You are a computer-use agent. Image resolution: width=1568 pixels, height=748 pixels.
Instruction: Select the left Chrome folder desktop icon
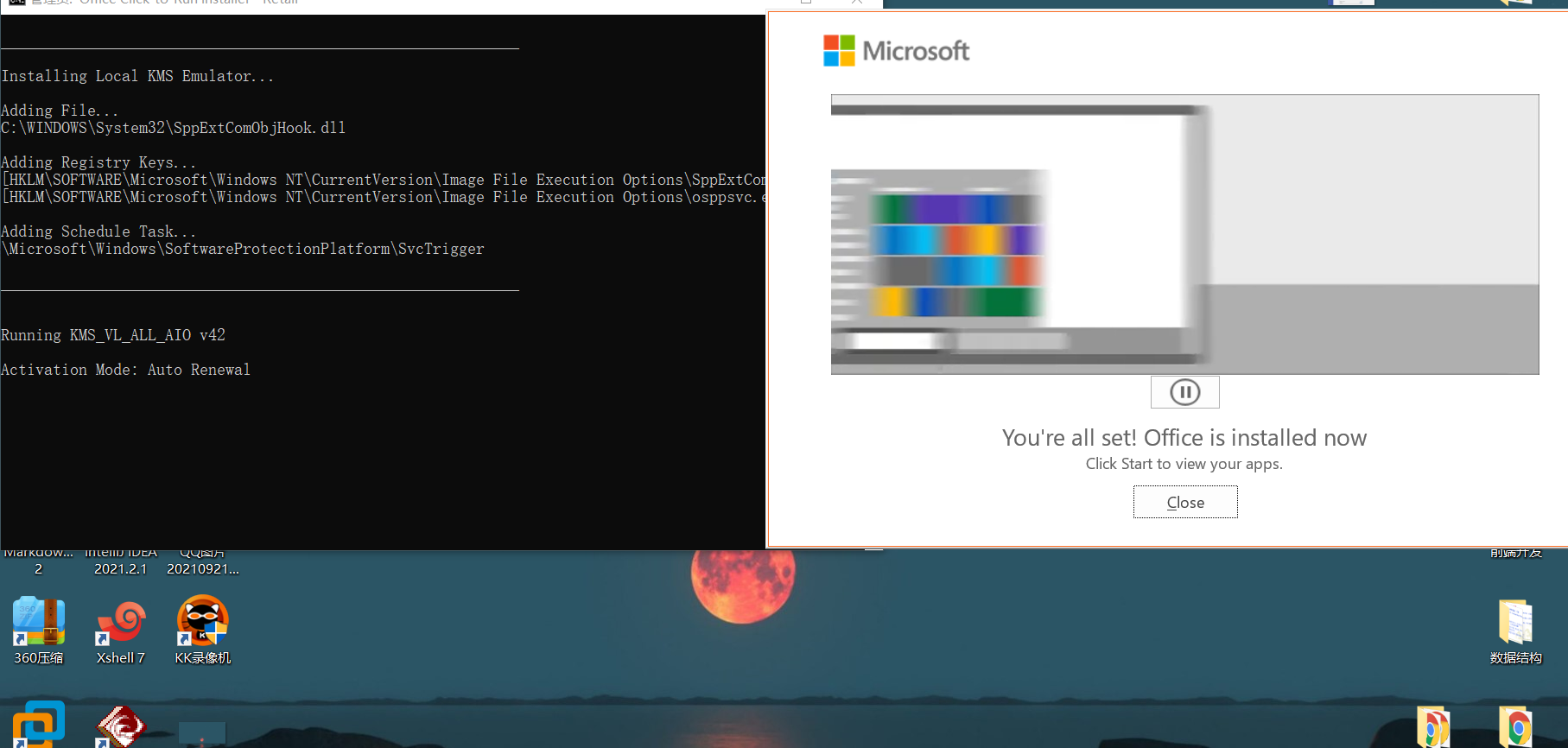click(1433, 727)
